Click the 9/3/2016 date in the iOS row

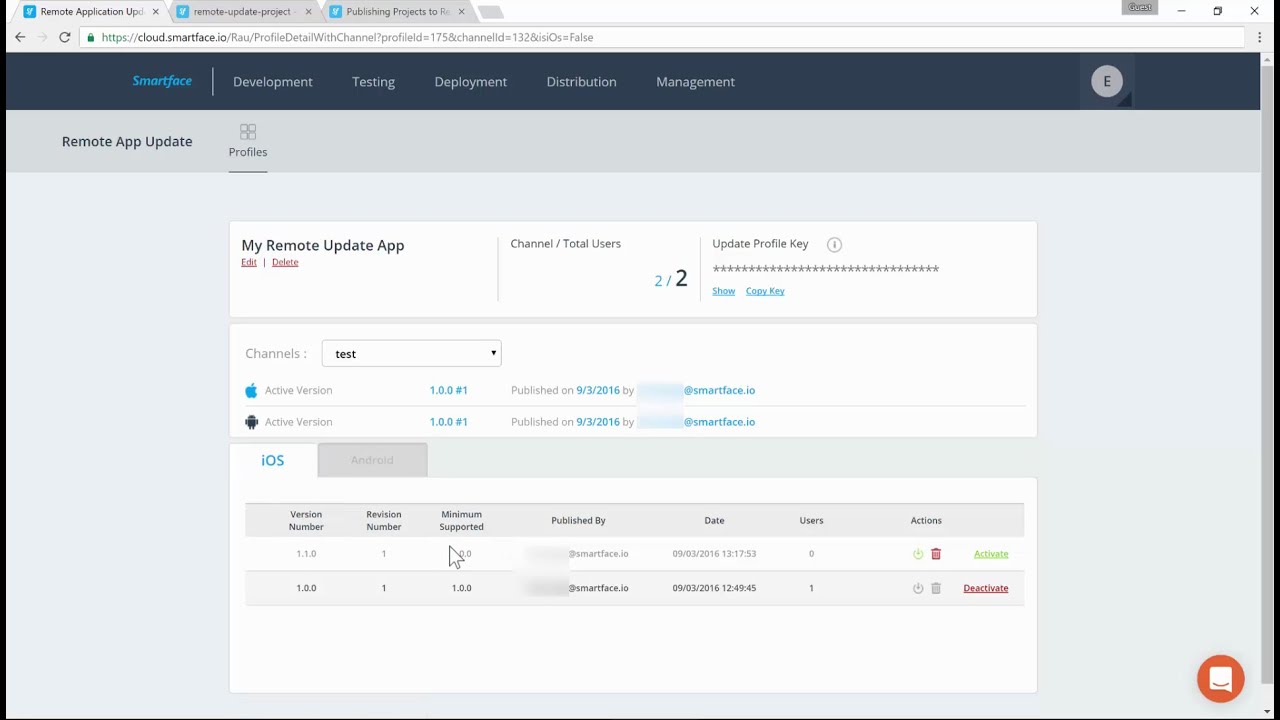click(x=598, y=390)
